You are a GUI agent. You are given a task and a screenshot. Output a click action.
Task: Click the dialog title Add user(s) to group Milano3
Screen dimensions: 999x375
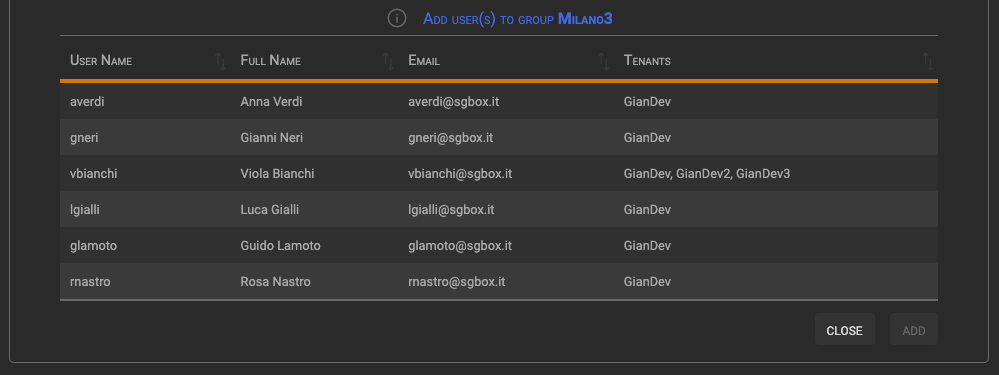coord(517,18)
